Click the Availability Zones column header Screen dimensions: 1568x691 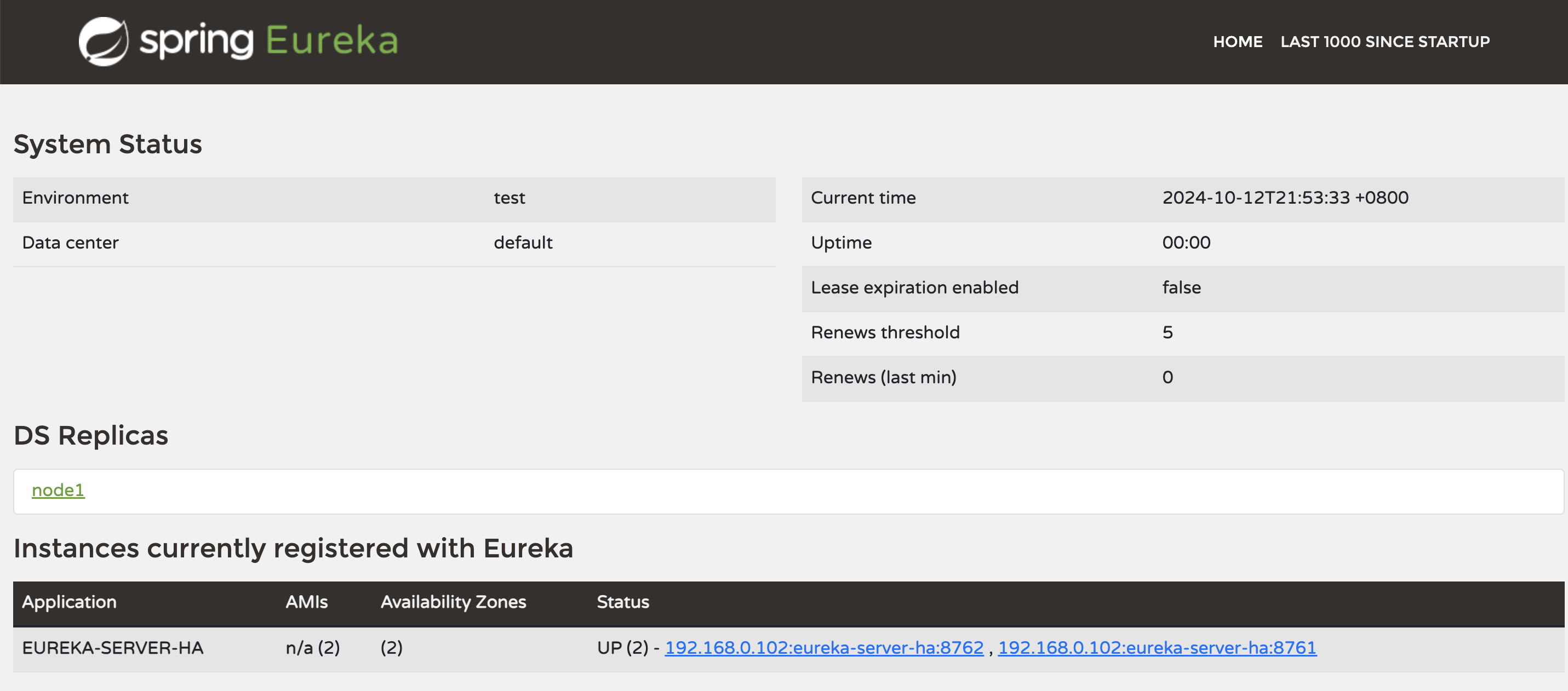[453, 602]
